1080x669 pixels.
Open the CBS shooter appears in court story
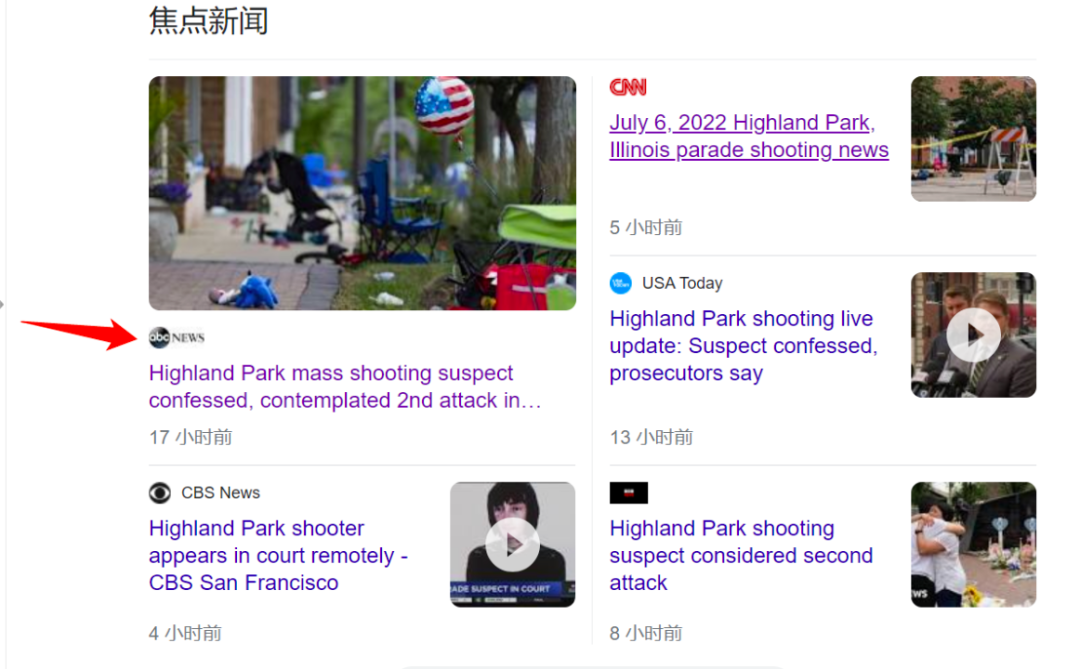pos(279,555)
